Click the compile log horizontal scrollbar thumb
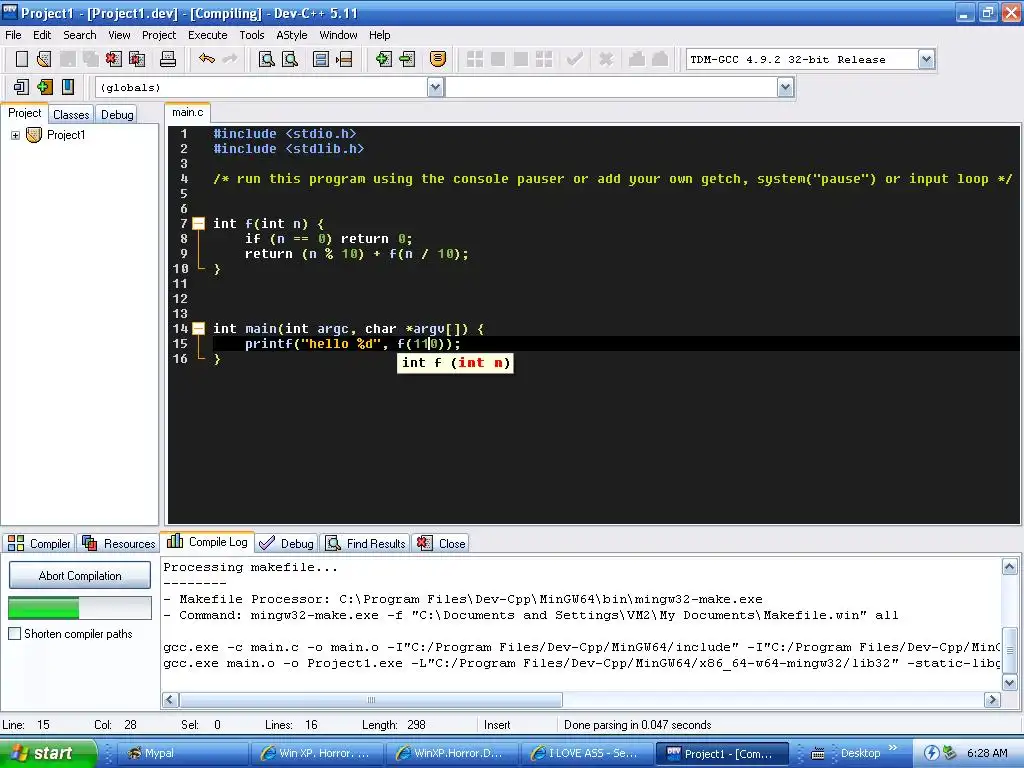Viewport: 1024px width, 768px height. tap(371, 699)
